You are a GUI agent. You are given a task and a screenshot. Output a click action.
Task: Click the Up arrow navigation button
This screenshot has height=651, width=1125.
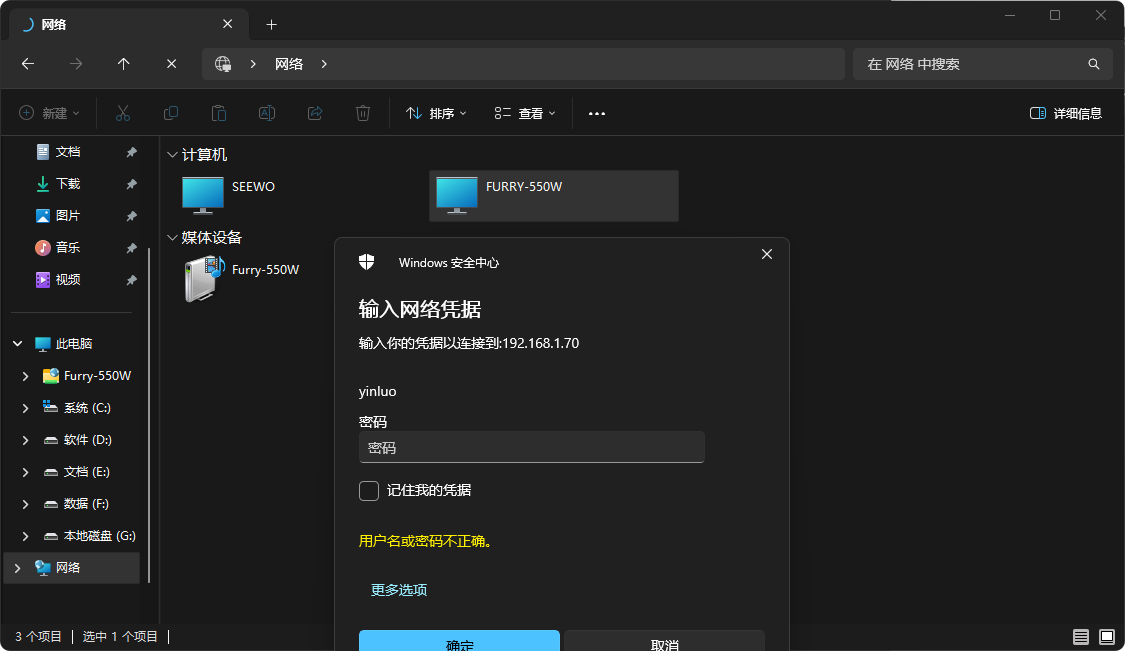click(x=123, y=64)
